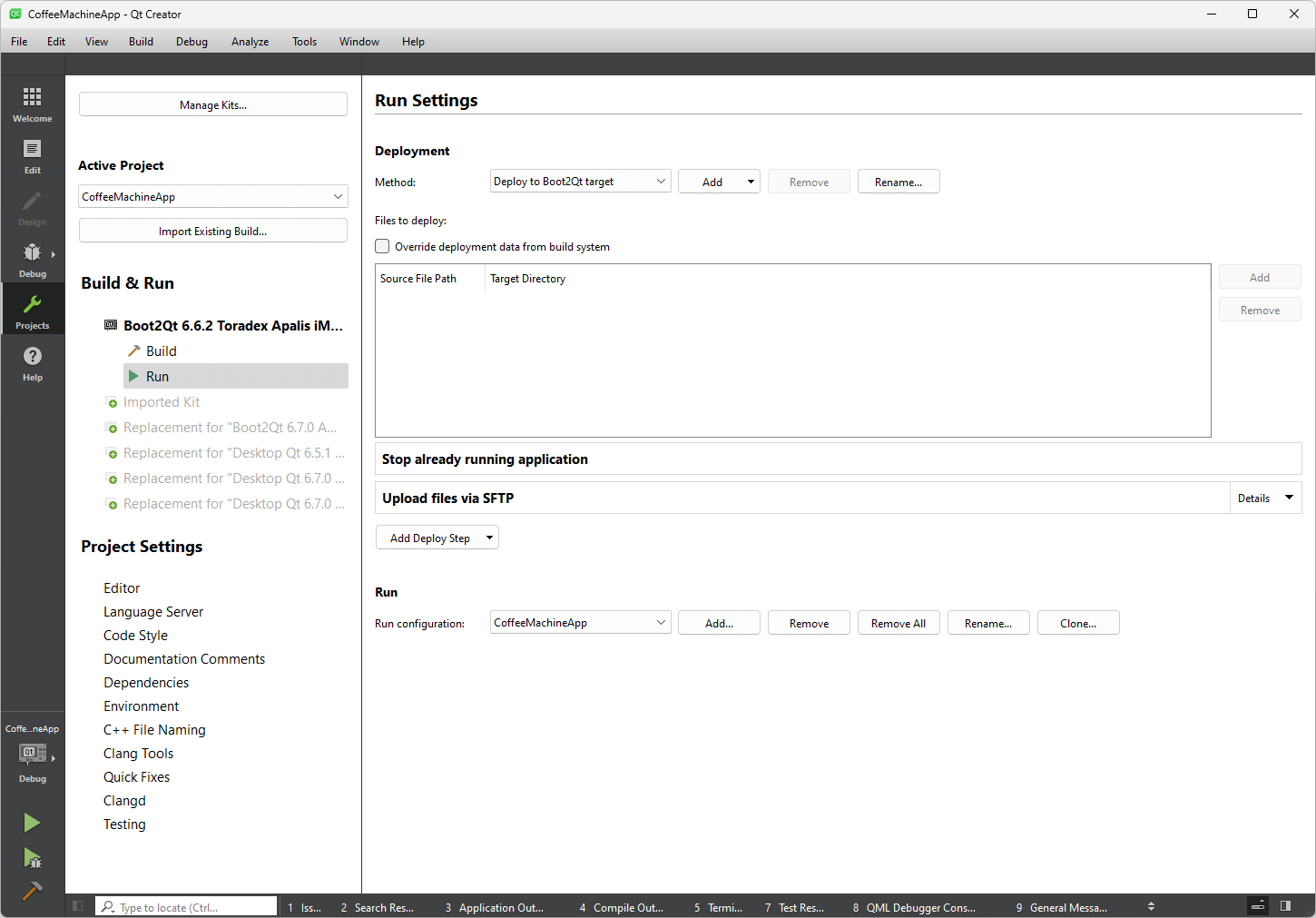
Task: Expand Details for Upload files via SFTP
Action: [x=1265, y=498]
